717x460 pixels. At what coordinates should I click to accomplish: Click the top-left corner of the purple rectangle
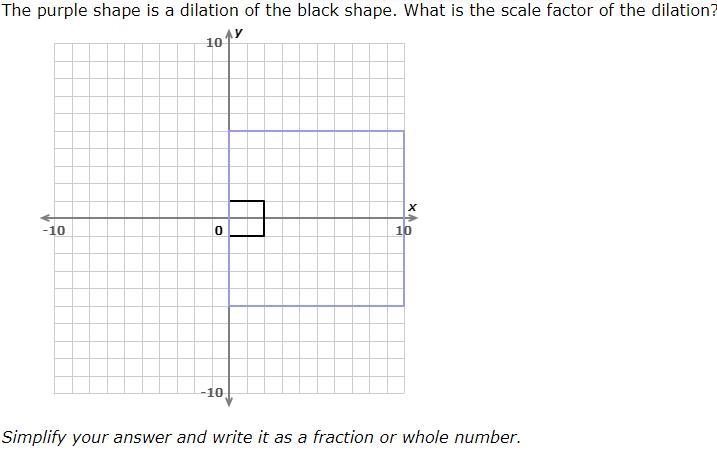click(x=229, y=131)
